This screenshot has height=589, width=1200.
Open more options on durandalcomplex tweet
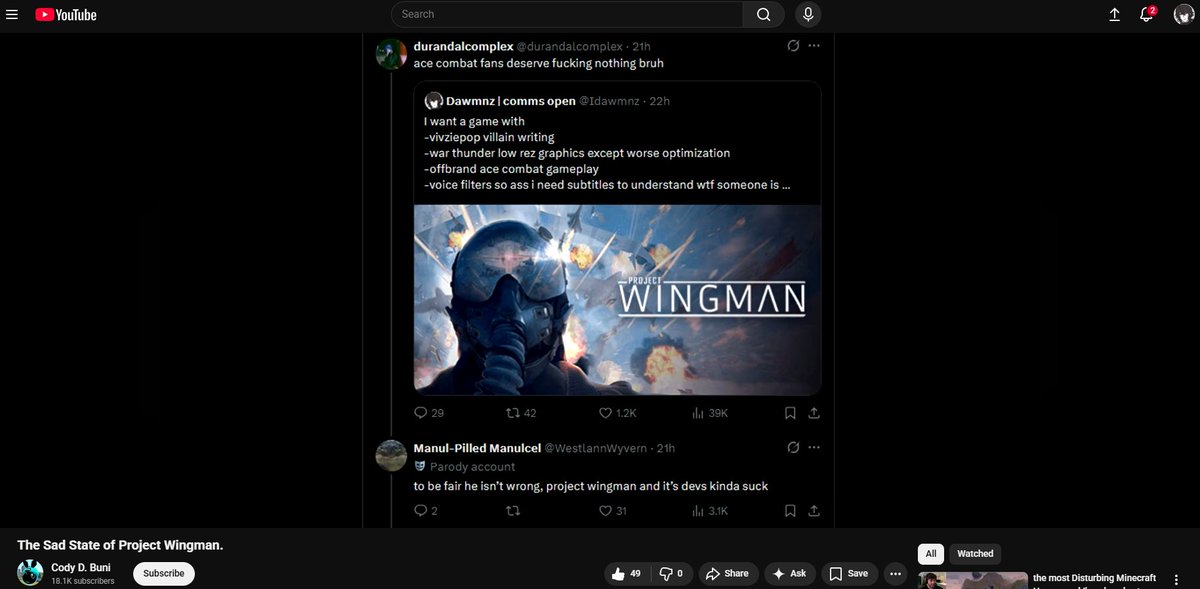click(814, 46)
